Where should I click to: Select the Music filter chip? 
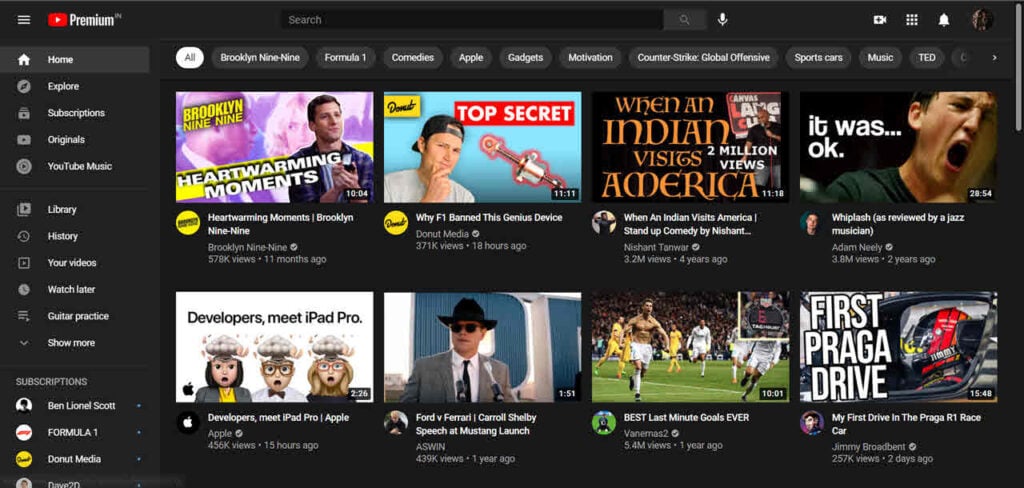click(880, 57)
